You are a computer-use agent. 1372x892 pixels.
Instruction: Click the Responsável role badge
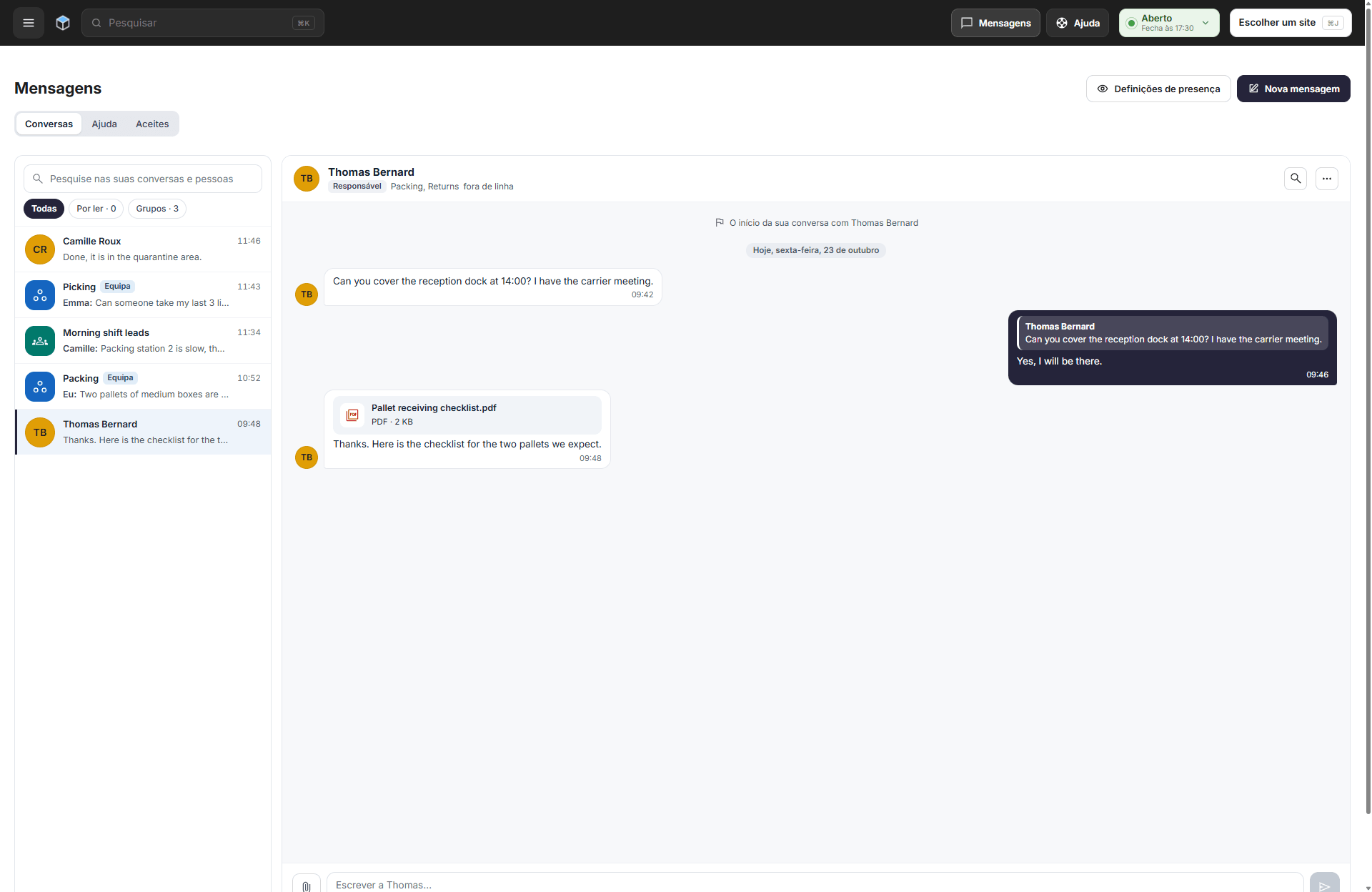coord(357,187)
